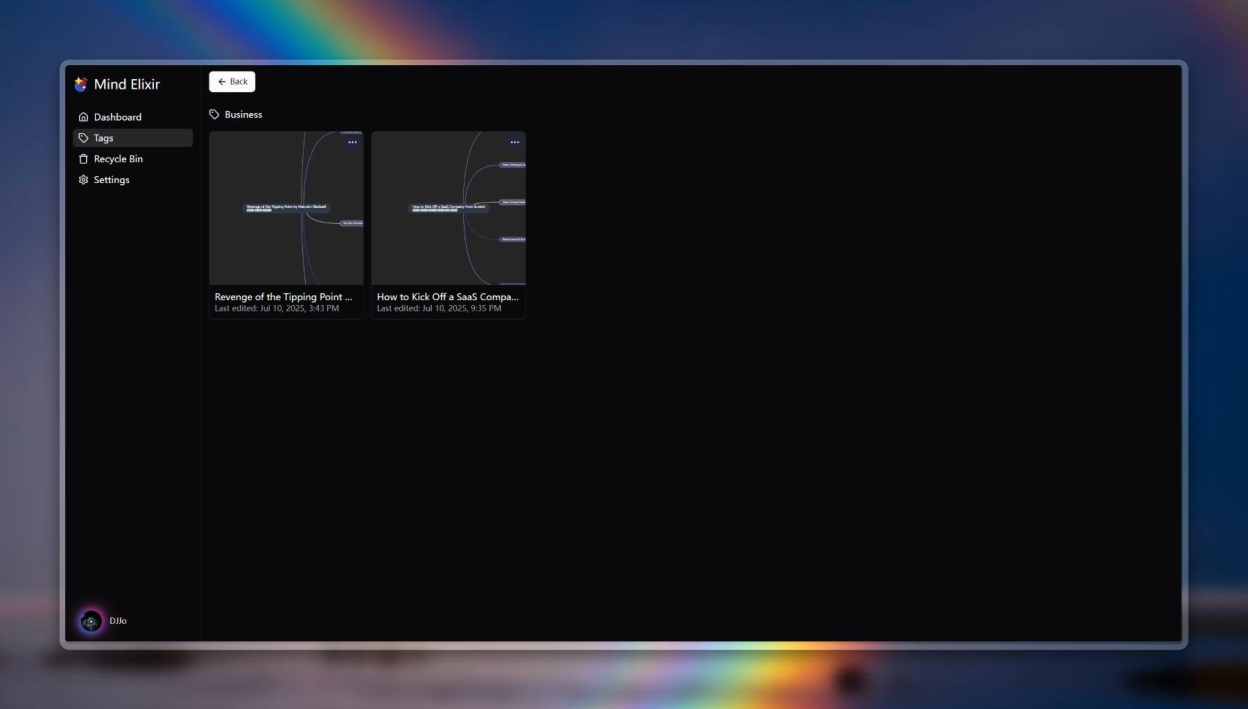This screenshot has height=709, width=1248.
Task: Click the Settings gear icon
Action: (x=84, y=180)
